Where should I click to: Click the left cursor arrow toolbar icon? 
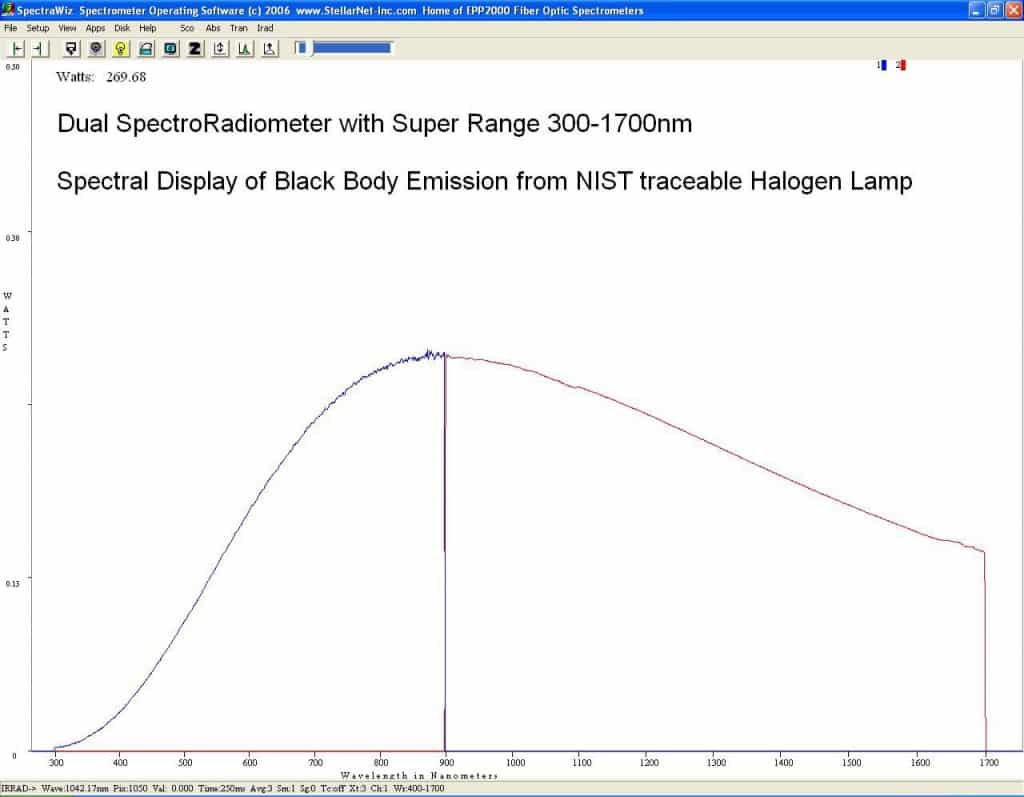19,49
